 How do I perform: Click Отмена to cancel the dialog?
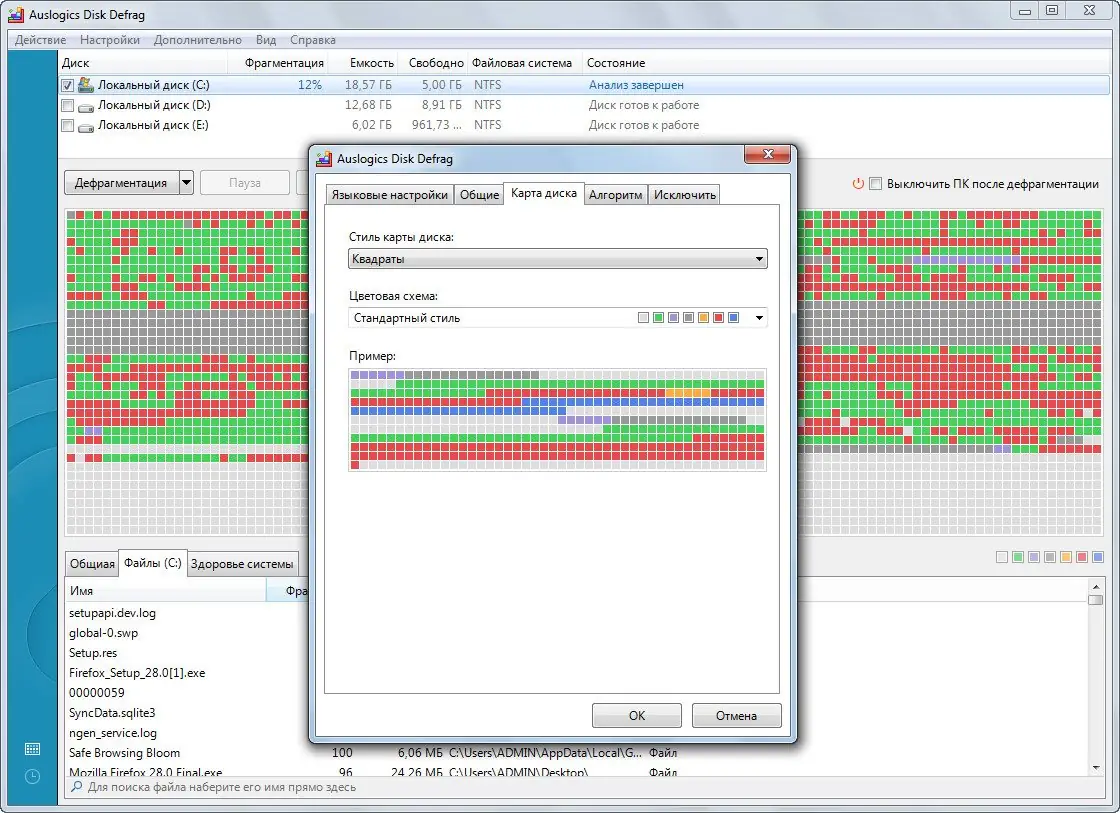pos(736,715)
